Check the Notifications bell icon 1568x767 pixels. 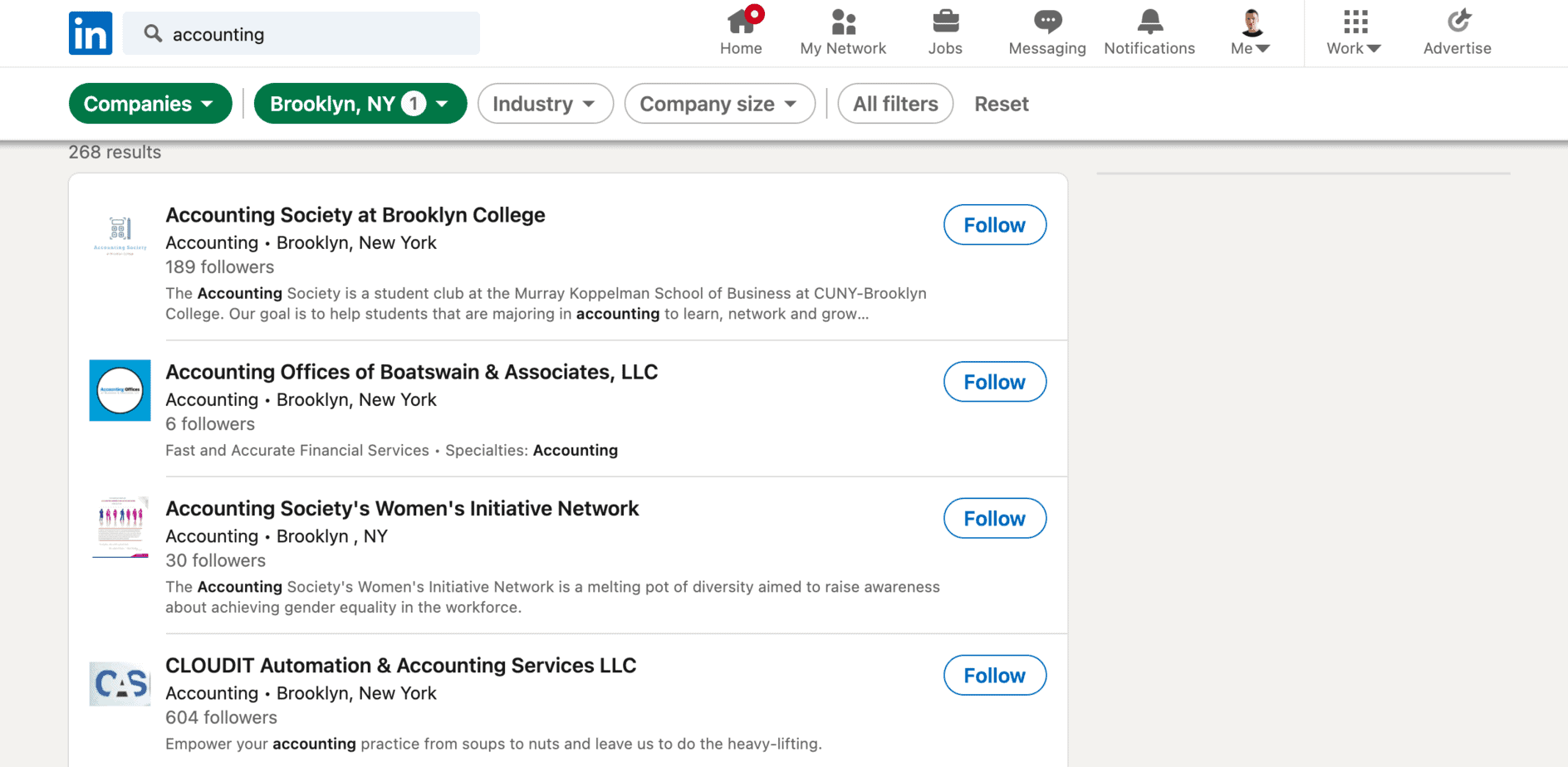pos(1149,22)
